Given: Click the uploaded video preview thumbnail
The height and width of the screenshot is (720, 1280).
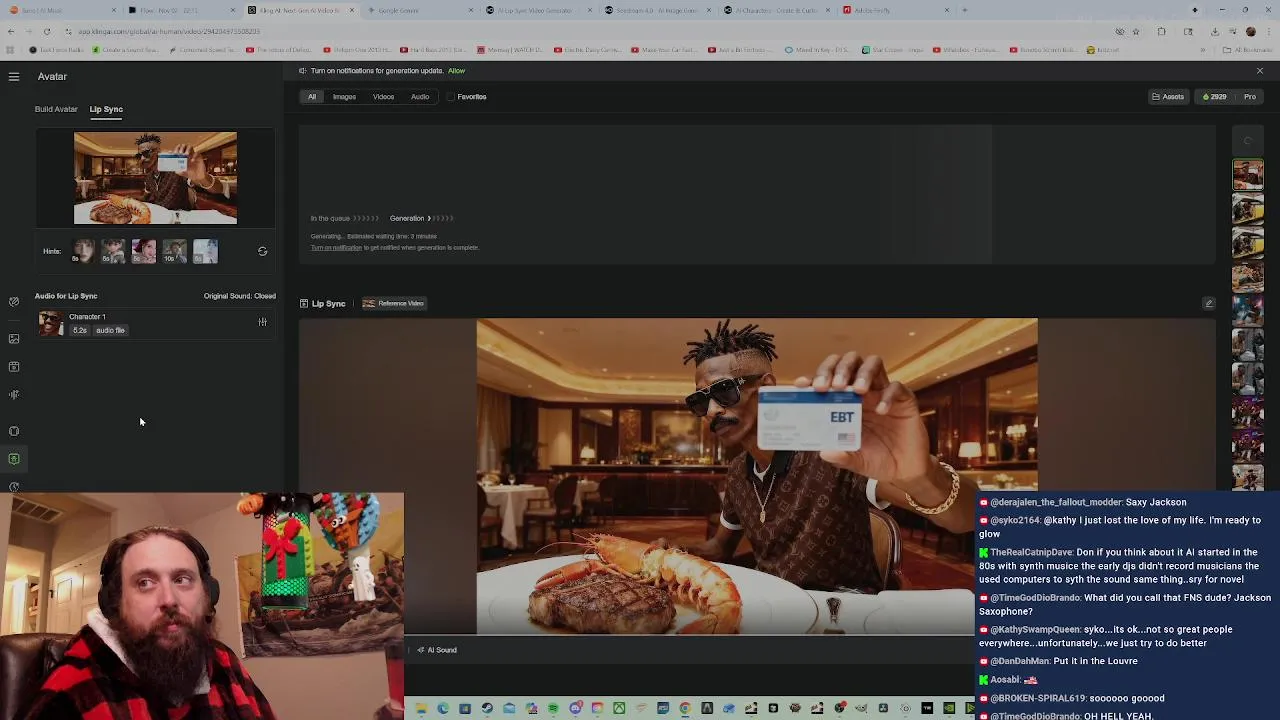Looking at the screenshot, I should 155,178.
